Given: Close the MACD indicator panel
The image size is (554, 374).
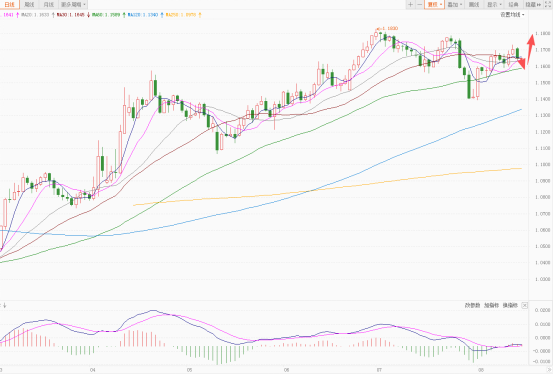Looking at the screenshot, I should 525,305.
